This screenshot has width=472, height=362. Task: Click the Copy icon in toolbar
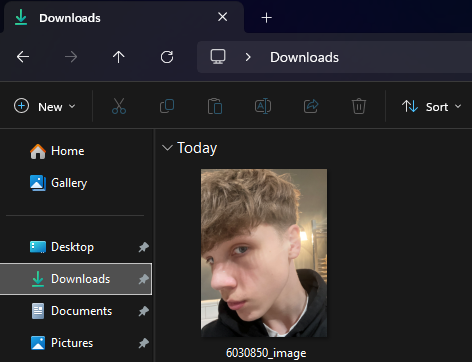(167, 106)
